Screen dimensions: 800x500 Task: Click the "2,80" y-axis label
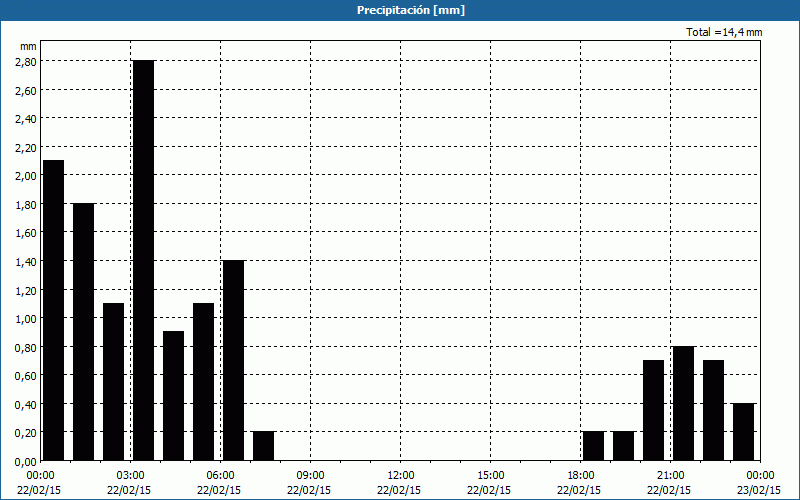click(27, 61)
